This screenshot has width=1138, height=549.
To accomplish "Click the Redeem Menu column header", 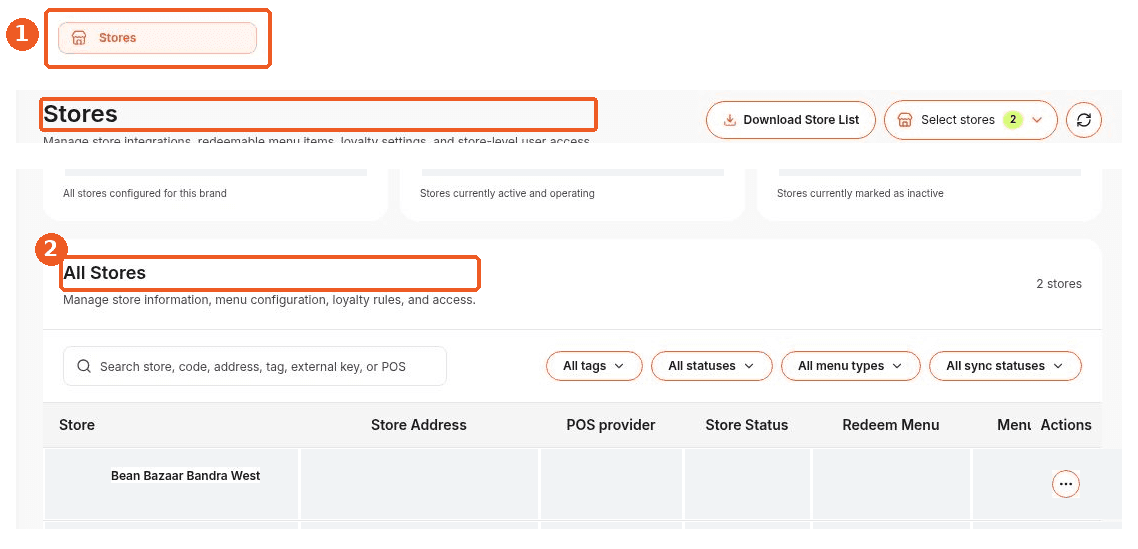I will [x=891, y=425].
